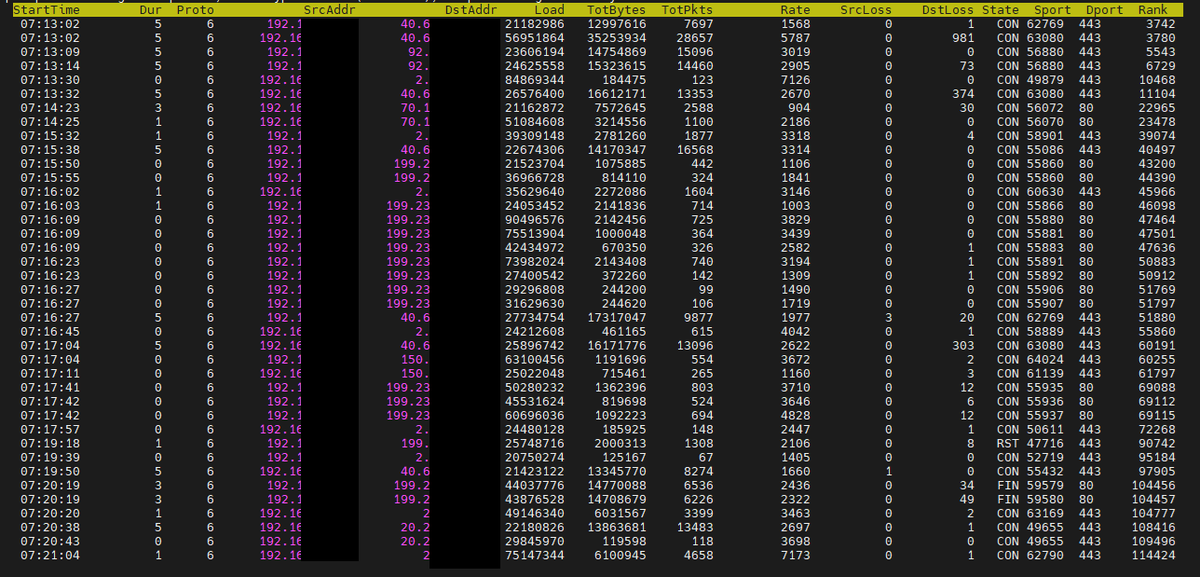Select TotPkts value 16568
The height and width of the screenshot is (577, 1200).
click(694, 149)
